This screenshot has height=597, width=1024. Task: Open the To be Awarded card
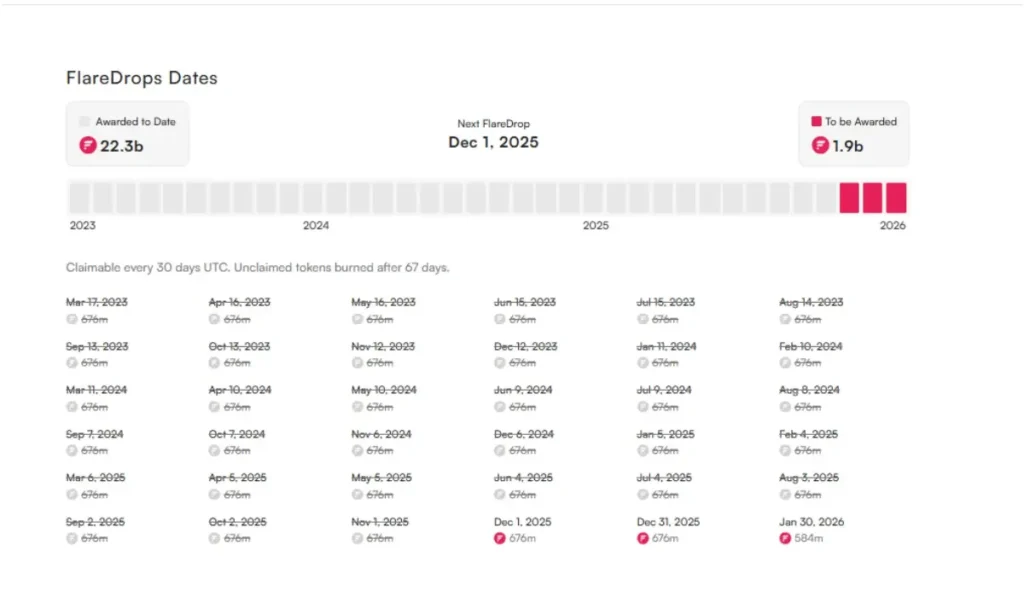853,134
